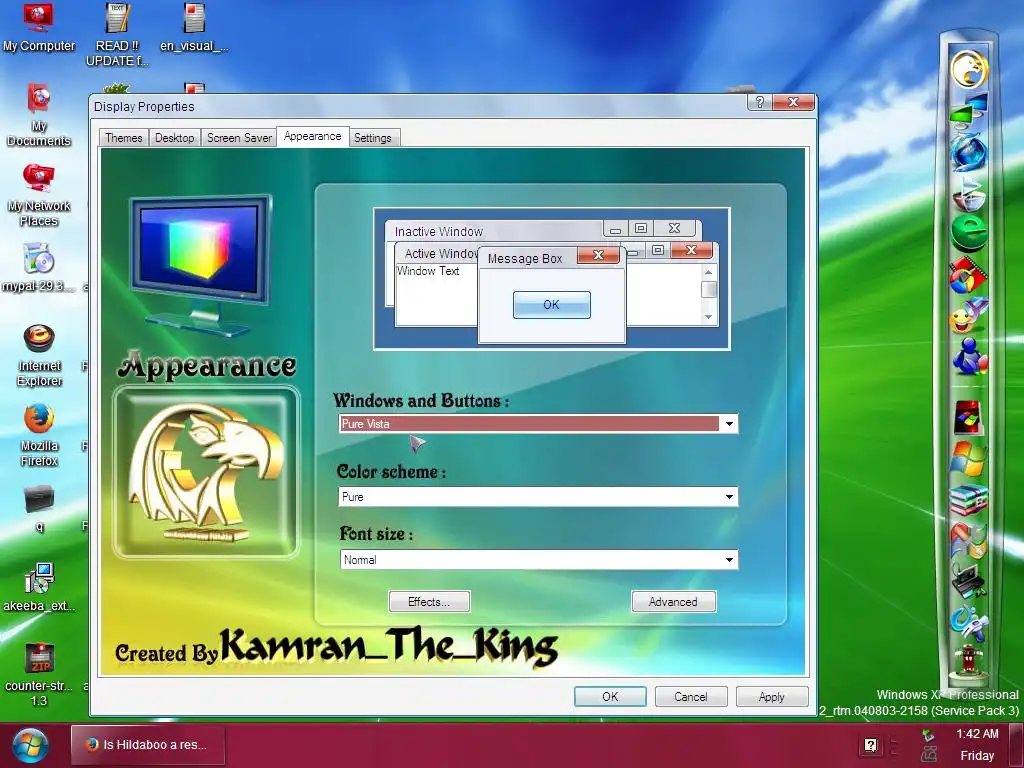Click the golden eagle icon atop the dock
The height and width of the screenshot is (768, 1024).
[969, 69]
